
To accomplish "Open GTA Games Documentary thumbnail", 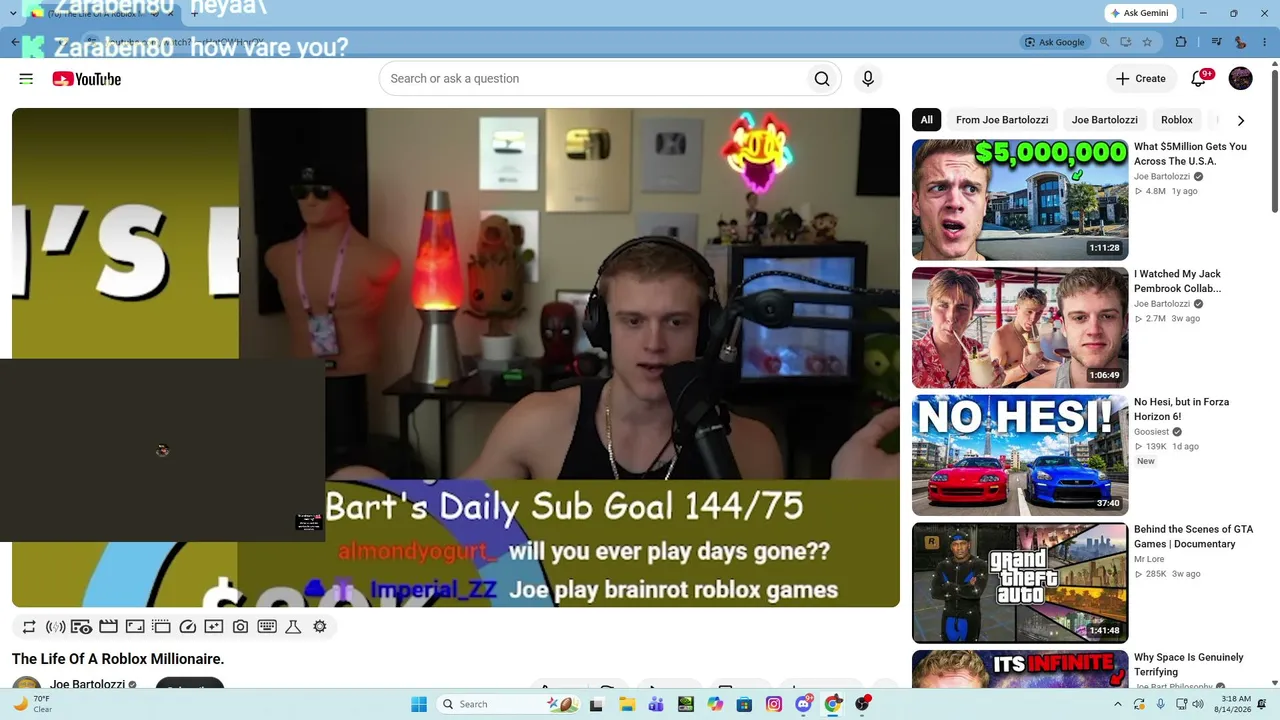I will tap(1020, 583).
